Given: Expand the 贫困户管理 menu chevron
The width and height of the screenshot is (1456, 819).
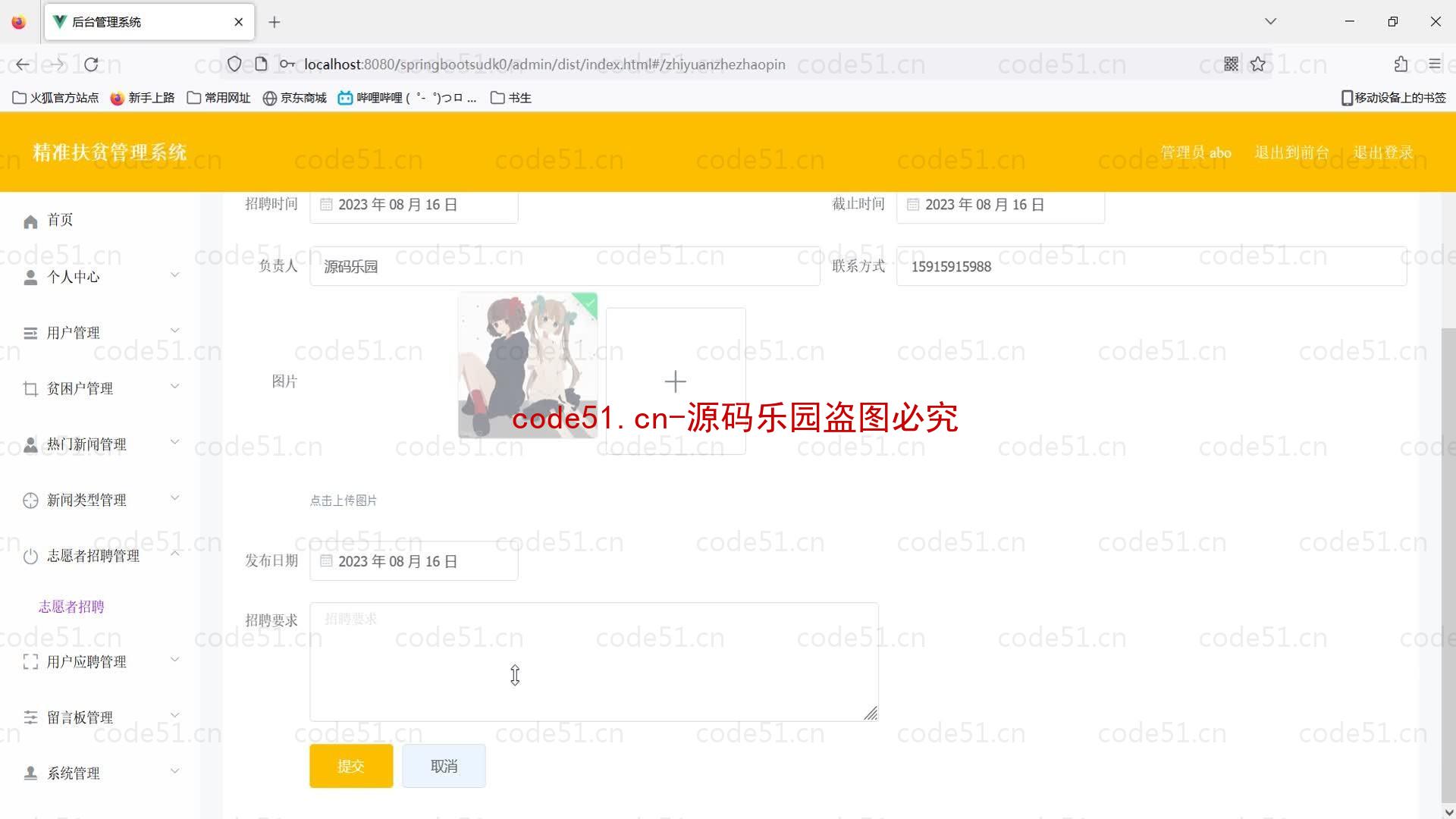Looking at the screenshot, I should (174, 387).
